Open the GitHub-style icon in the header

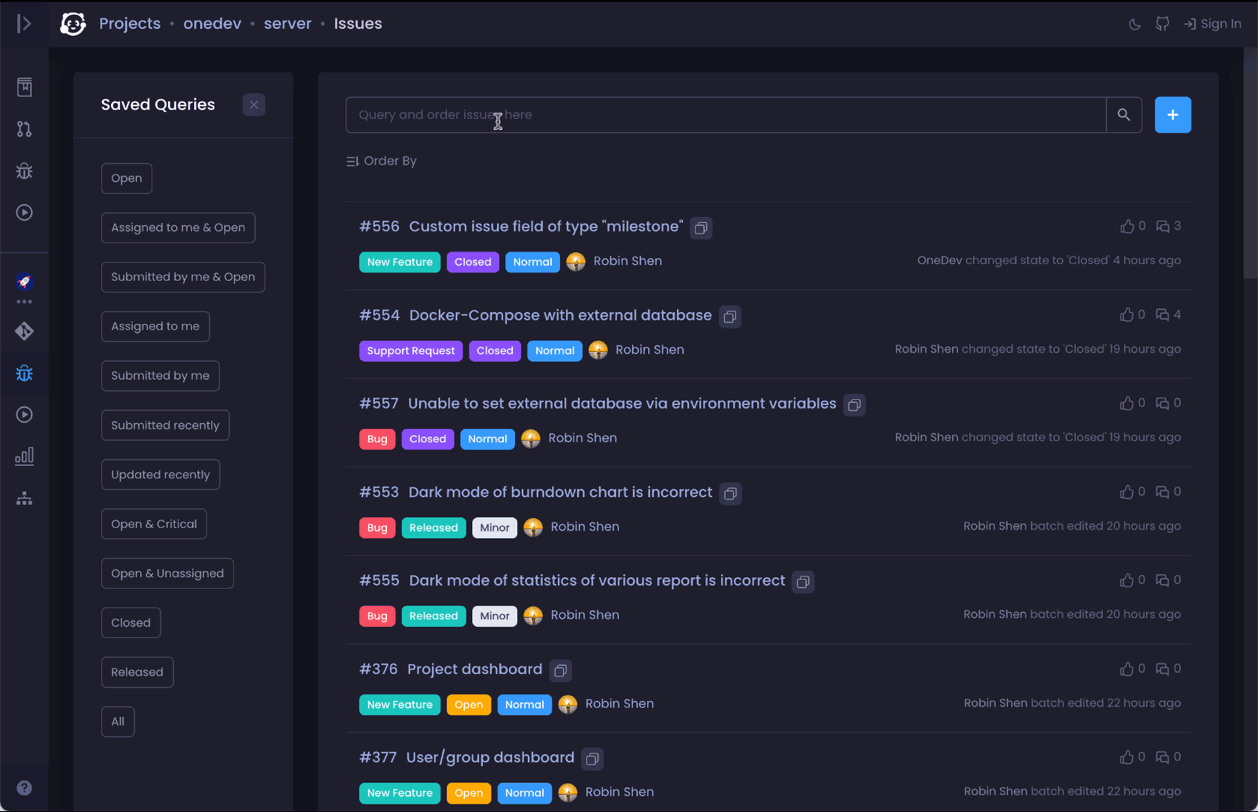[x=1163, y=24]
